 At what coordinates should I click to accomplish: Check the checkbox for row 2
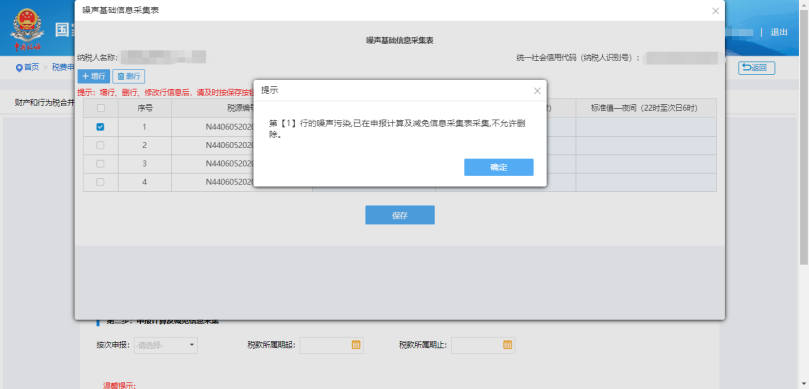[101, 145]
